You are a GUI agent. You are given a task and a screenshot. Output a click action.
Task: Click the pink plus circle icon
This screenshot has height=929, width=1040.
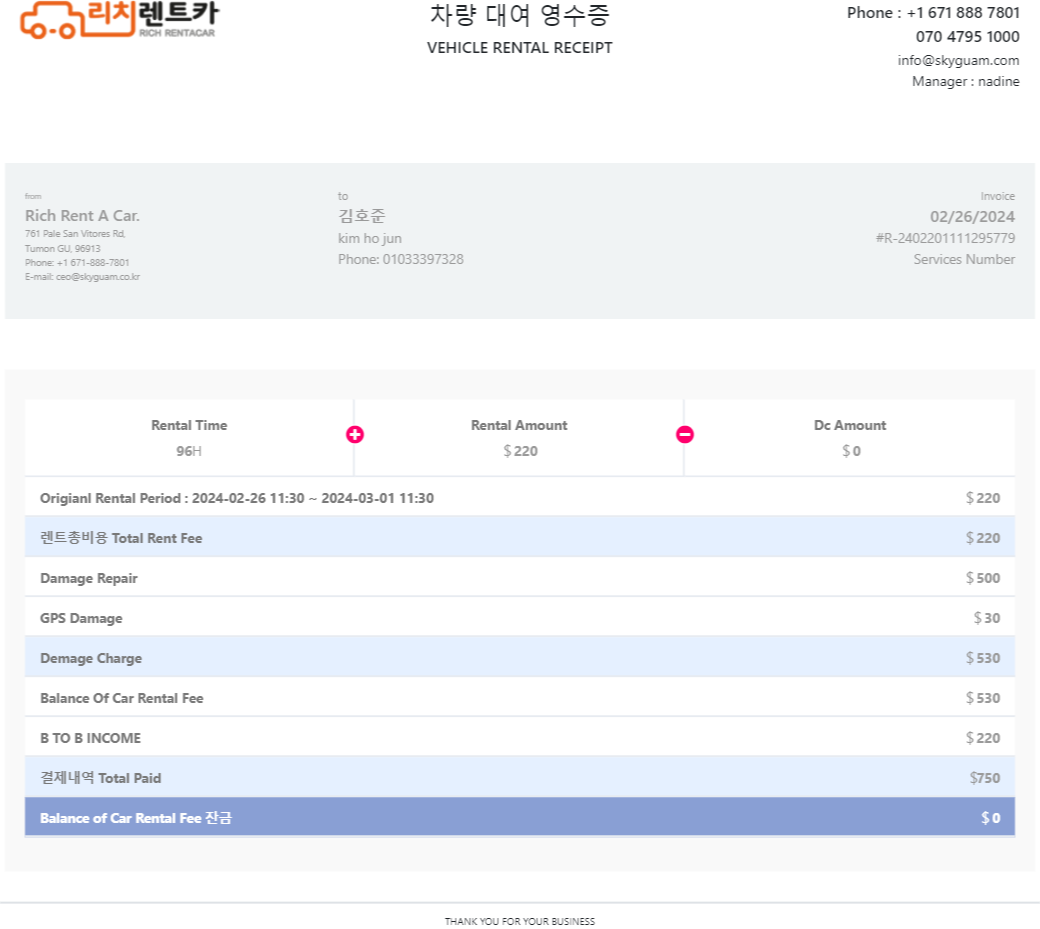pos(355,434)
